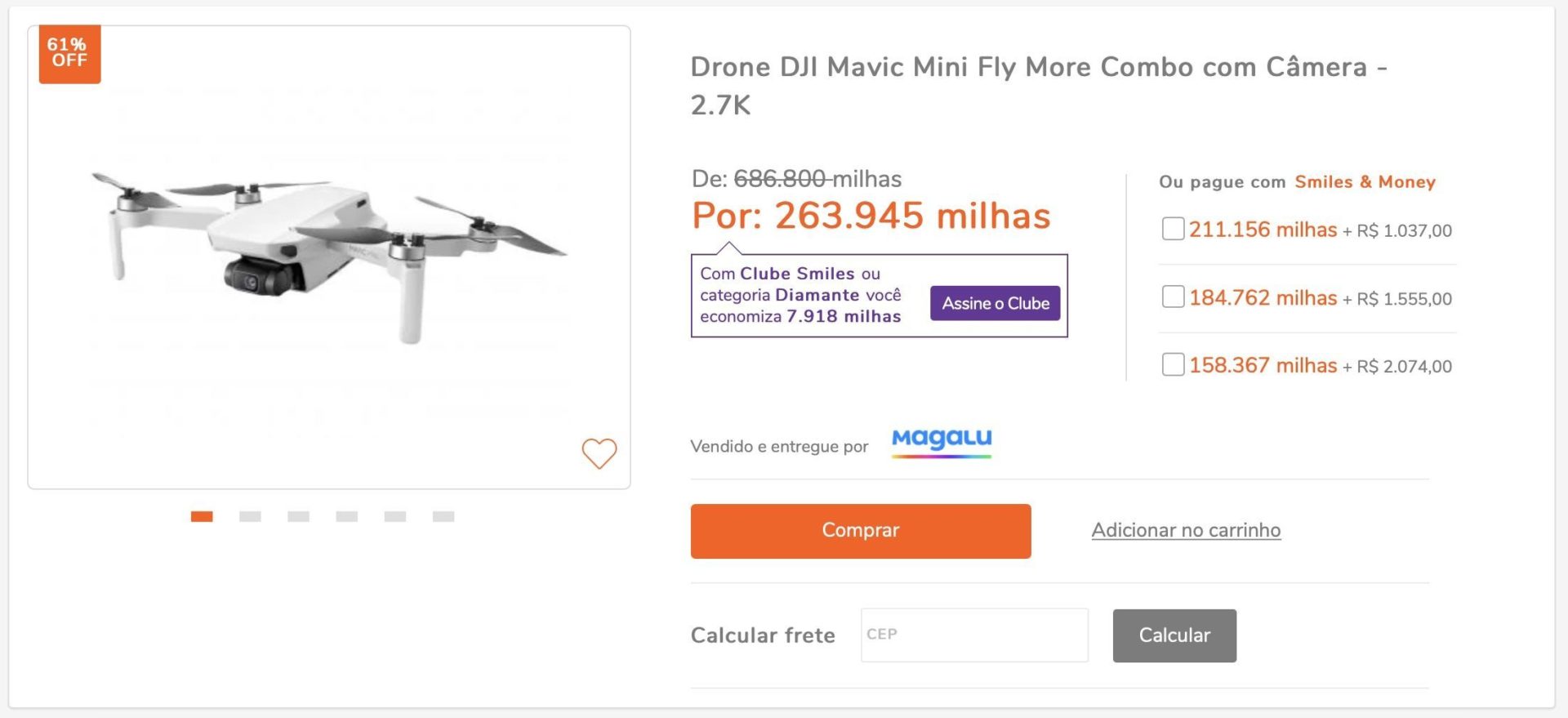Click the 61% OFF discount badge
1568x718 pixels.
(69, 54)
